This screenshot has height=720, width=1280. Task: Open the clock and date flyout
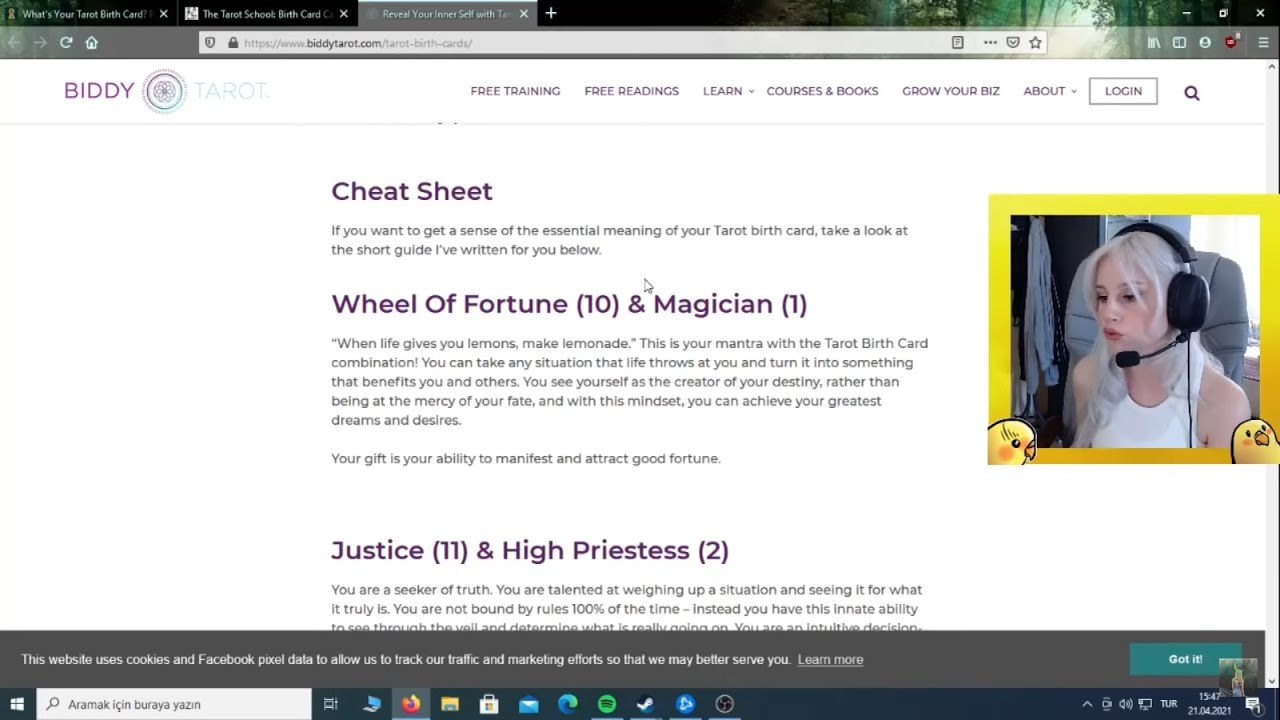click(x=1208, y=704)
